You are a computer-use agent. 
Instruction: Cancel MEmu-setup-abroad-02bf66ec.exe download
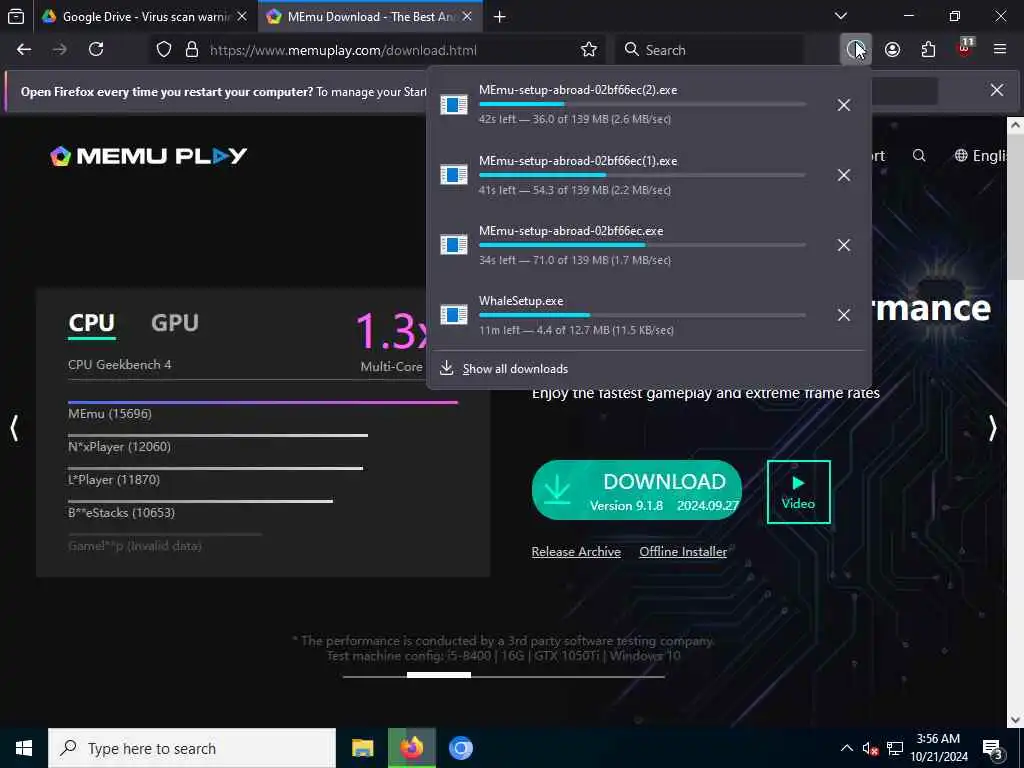click(844, 245)
